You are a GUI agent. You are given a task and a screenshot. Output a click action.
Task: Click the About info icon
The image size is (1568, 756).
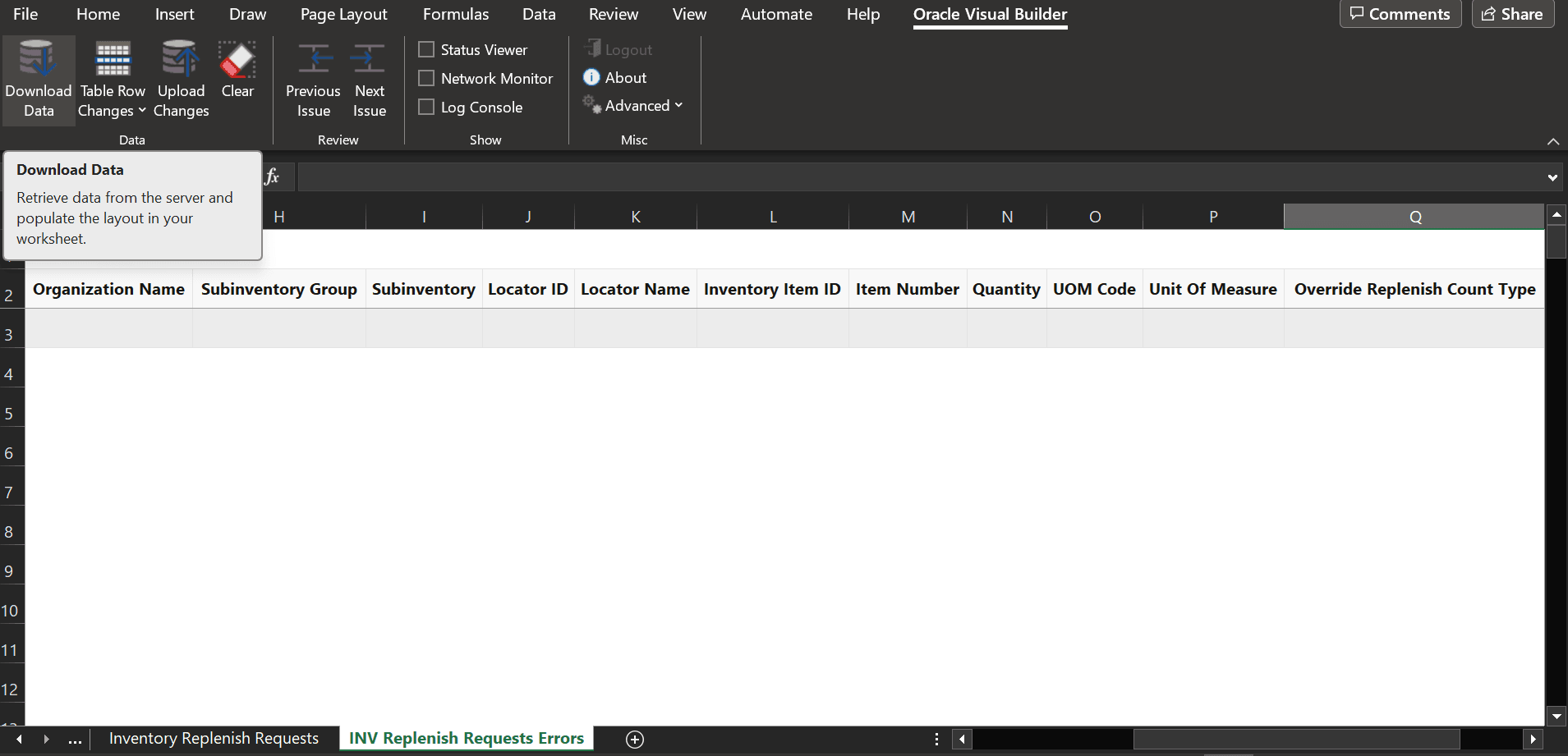[x=591, y=77]
